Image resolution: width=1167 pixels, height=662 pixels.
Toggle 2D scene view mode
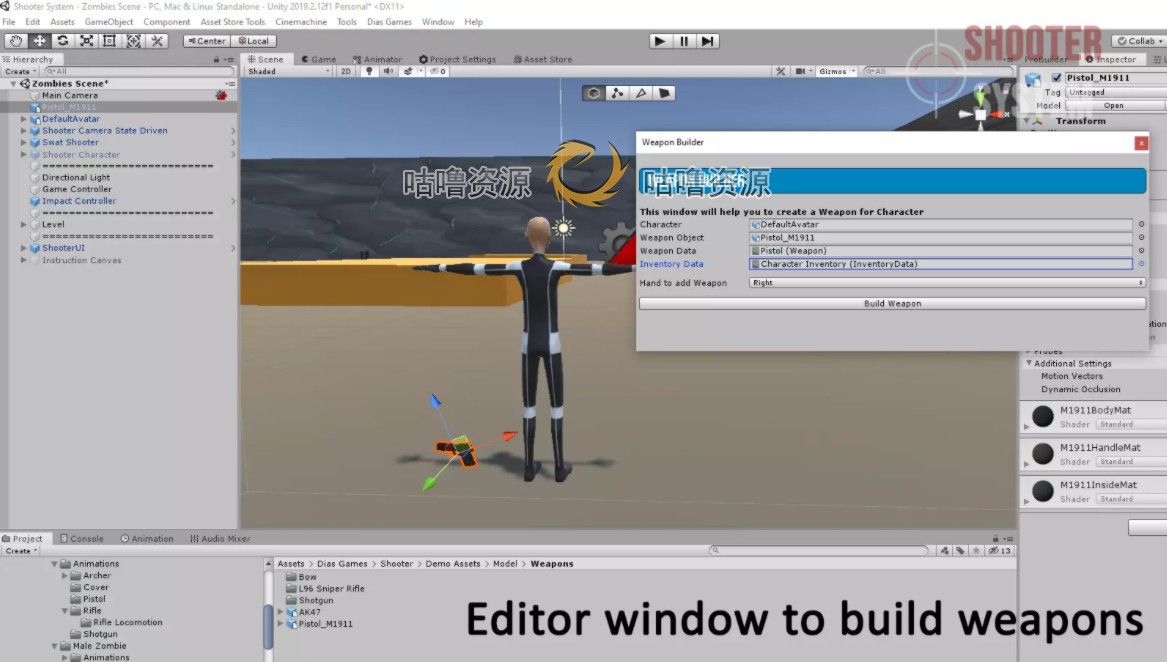345,71
